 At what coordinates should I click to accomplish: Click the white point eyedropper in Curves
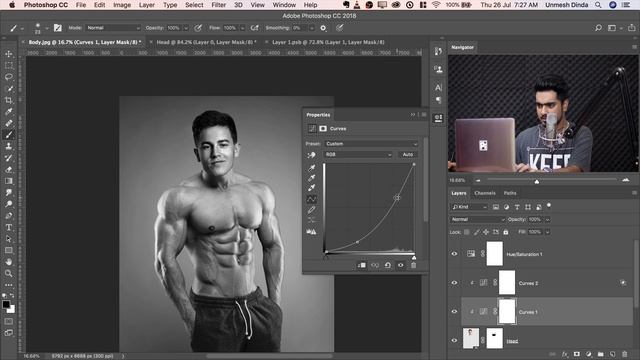pyautogui.click(x=311, y=188)
